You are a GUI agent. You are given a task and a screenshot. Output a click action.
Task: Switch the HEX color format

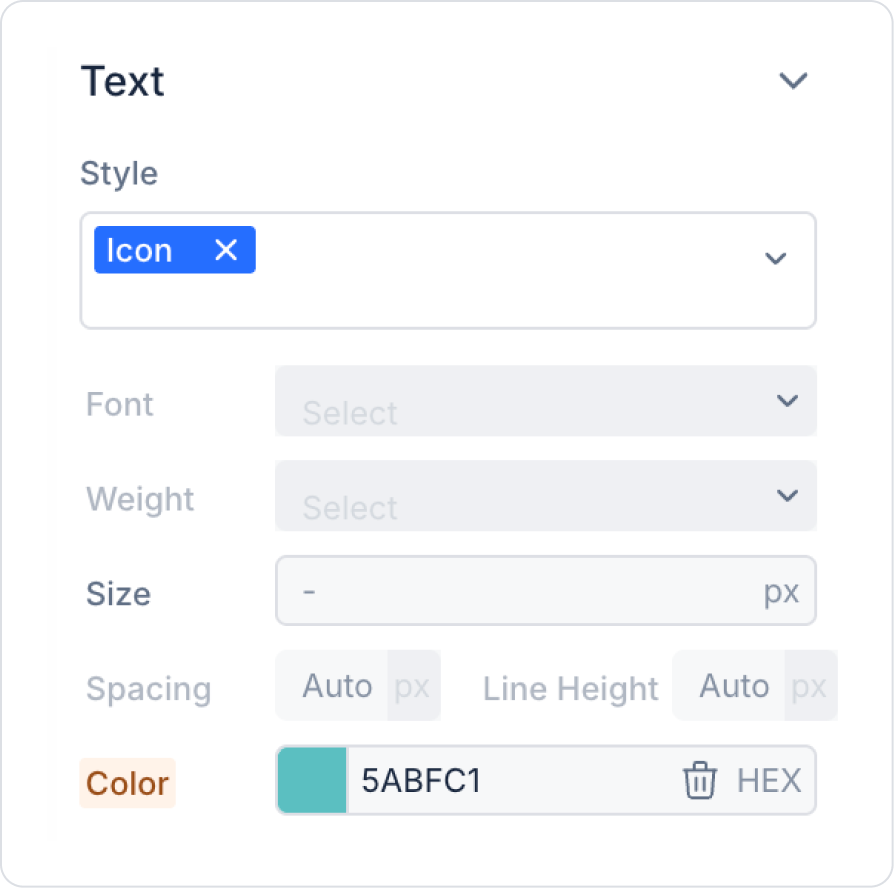pyautogui.click(x=769, y=781)
